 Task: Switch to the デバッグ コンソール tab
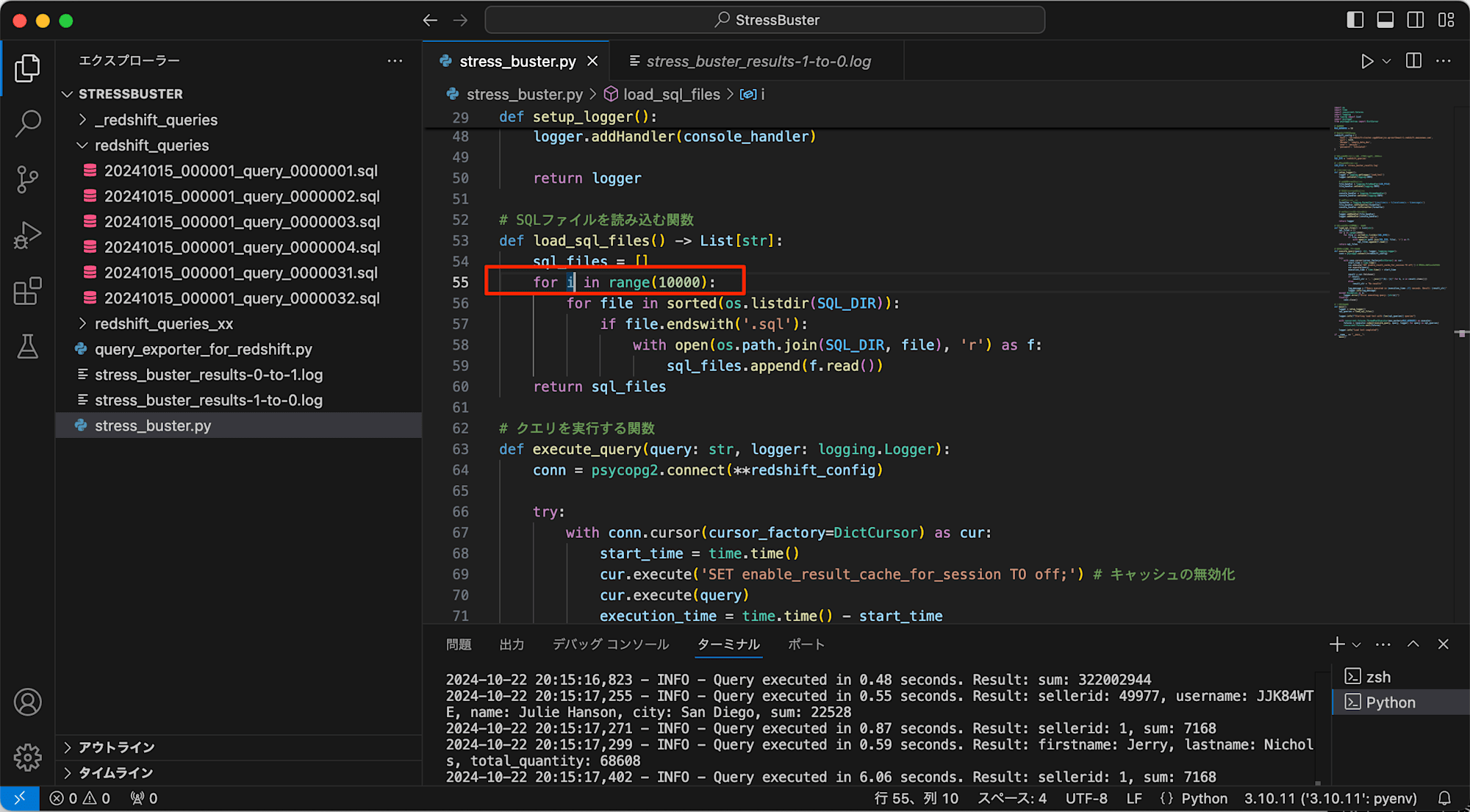(x=611, y=644)
